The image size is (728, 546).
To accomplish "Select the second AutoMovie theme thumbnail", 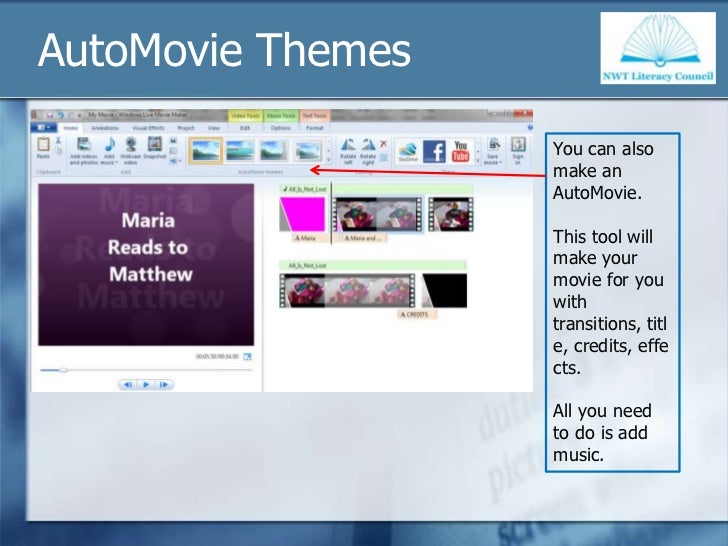I will coord(240,150).
